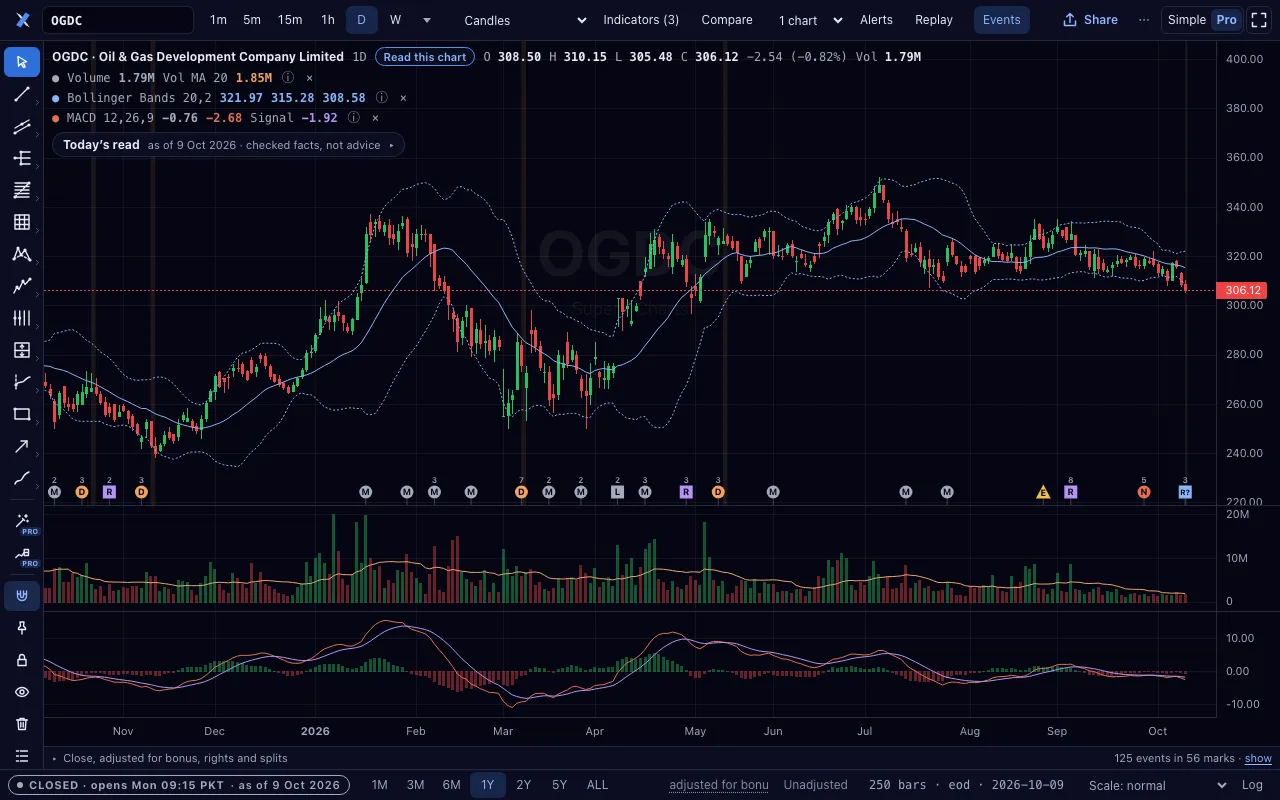1280x800 pixels.
Task: Select the grid table drawing tool
Action: (x=22, y=222)
